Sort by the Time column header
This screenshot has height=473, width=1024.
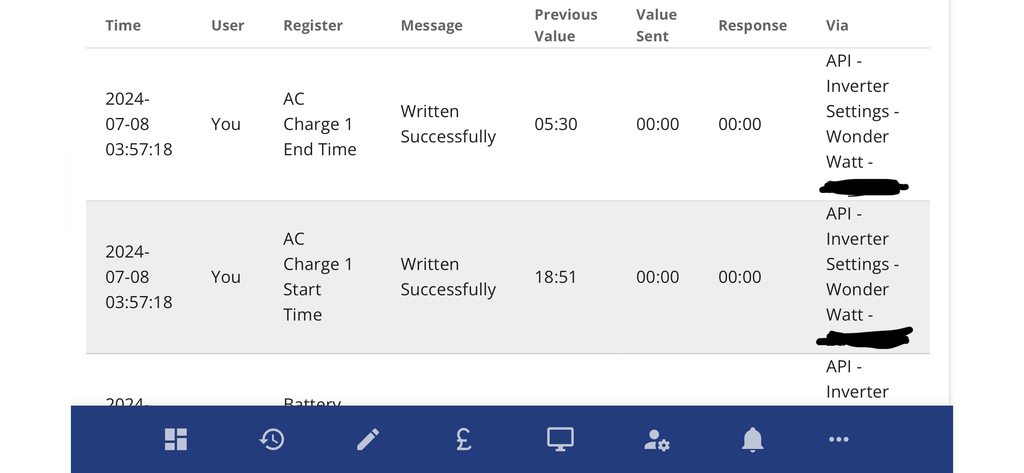(x=123, y=26)
